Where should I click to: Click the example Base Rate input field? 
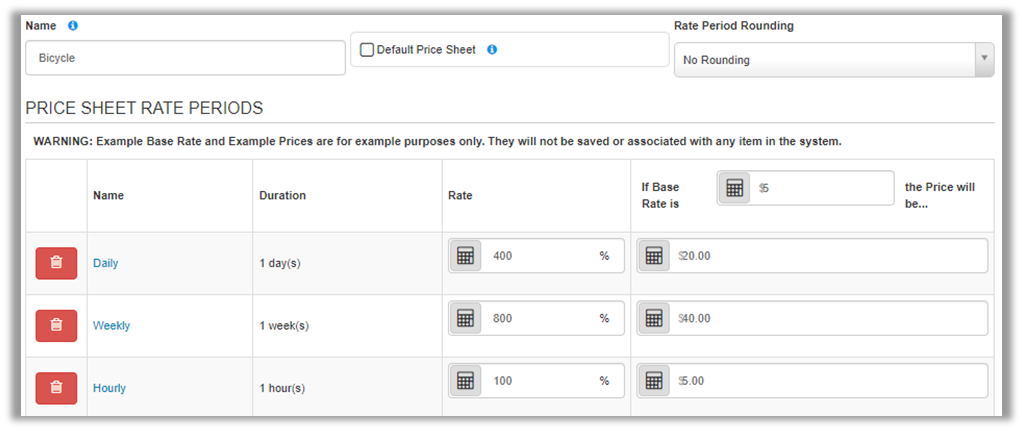(x=822, y=188)
